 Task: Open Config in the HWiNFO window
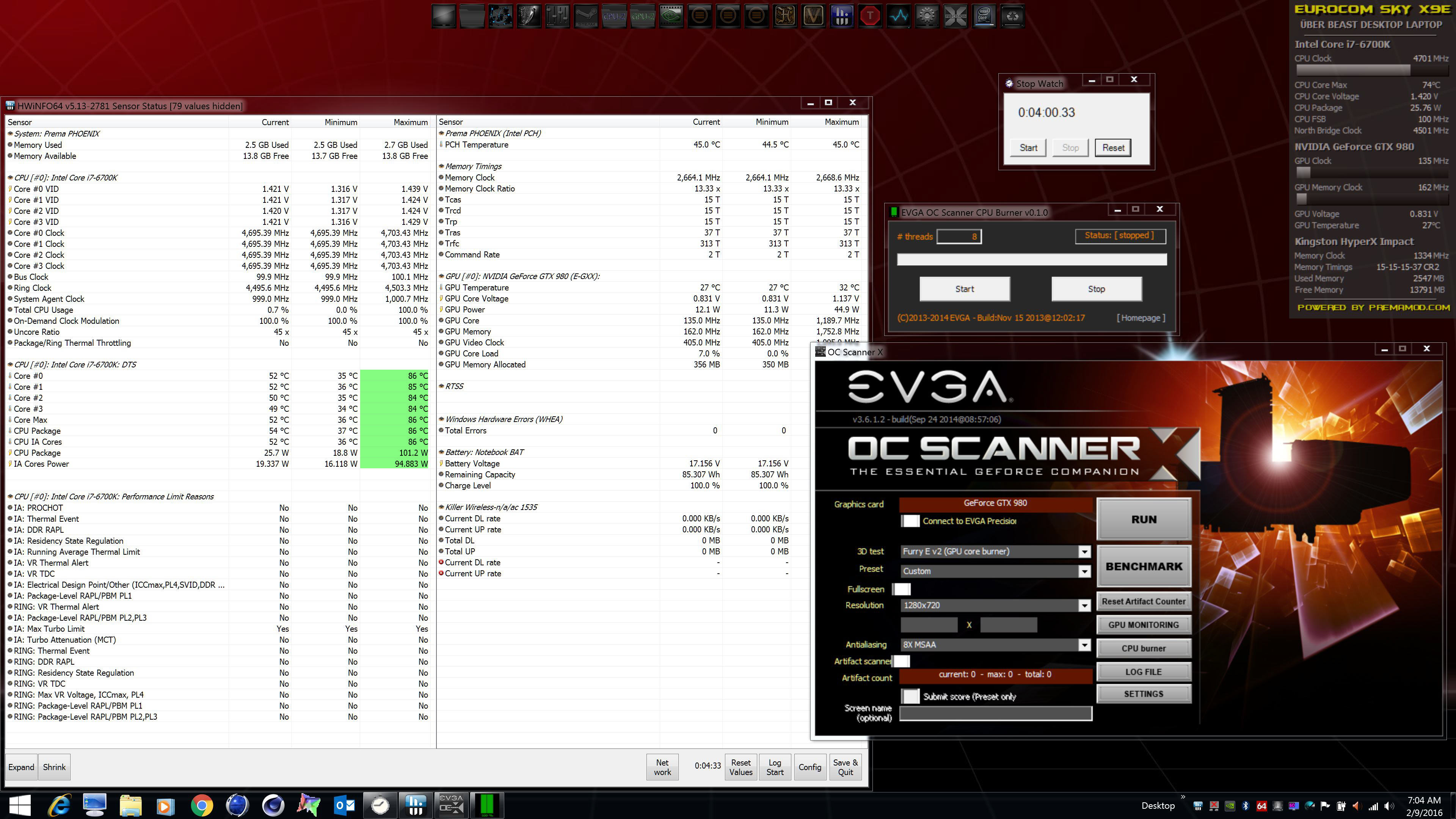click(810, 767)
